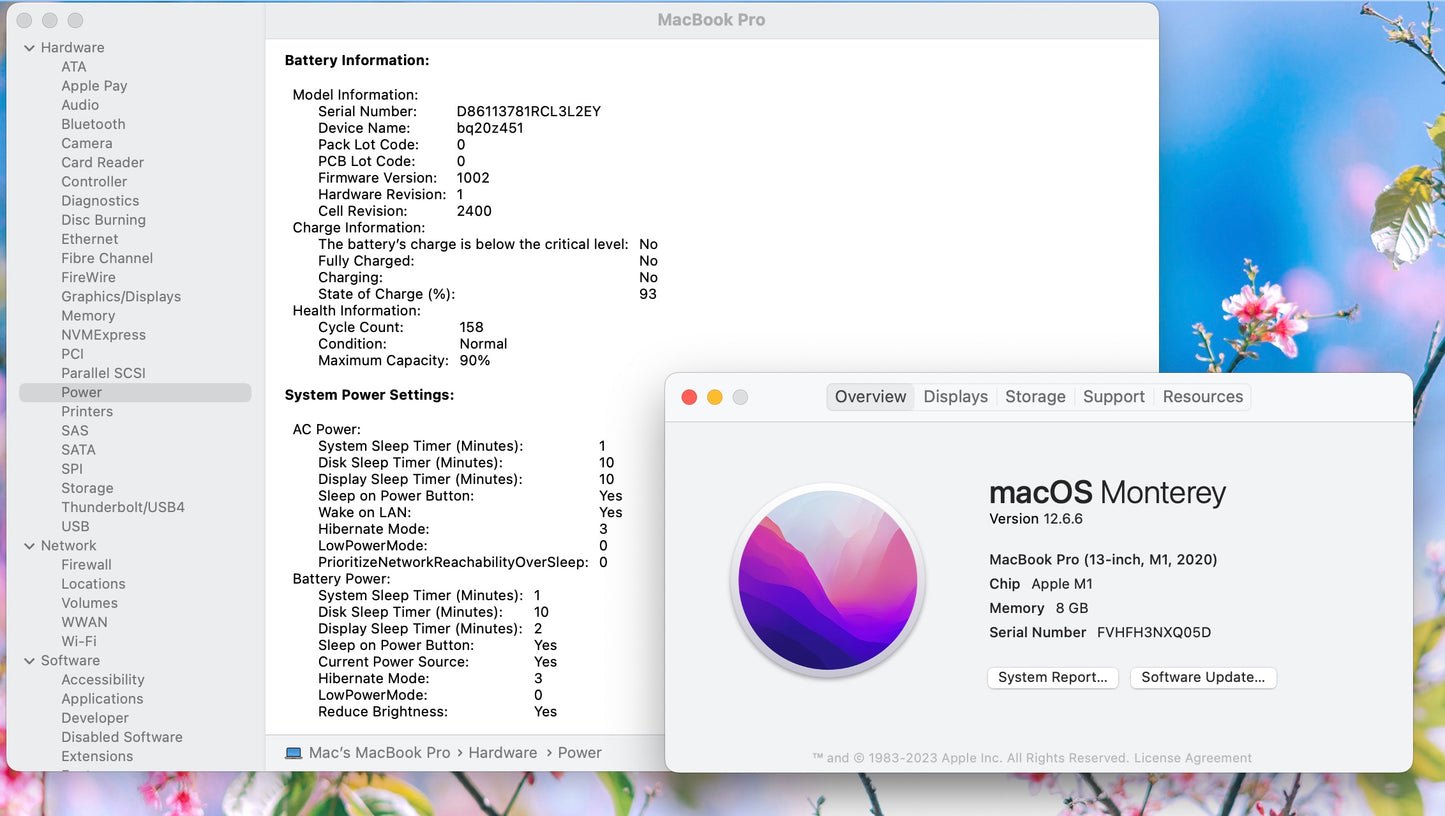The width and height of the screenshot is (1445, 816).
Task: Select Wi-Fi under the Network section
Action: tap(79, 641)
